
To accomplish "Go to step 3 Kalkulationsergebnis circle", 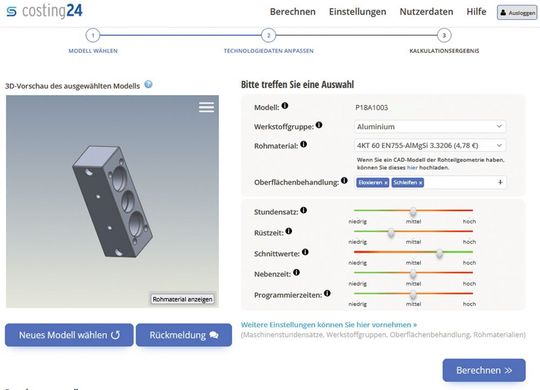I will 444,35.
